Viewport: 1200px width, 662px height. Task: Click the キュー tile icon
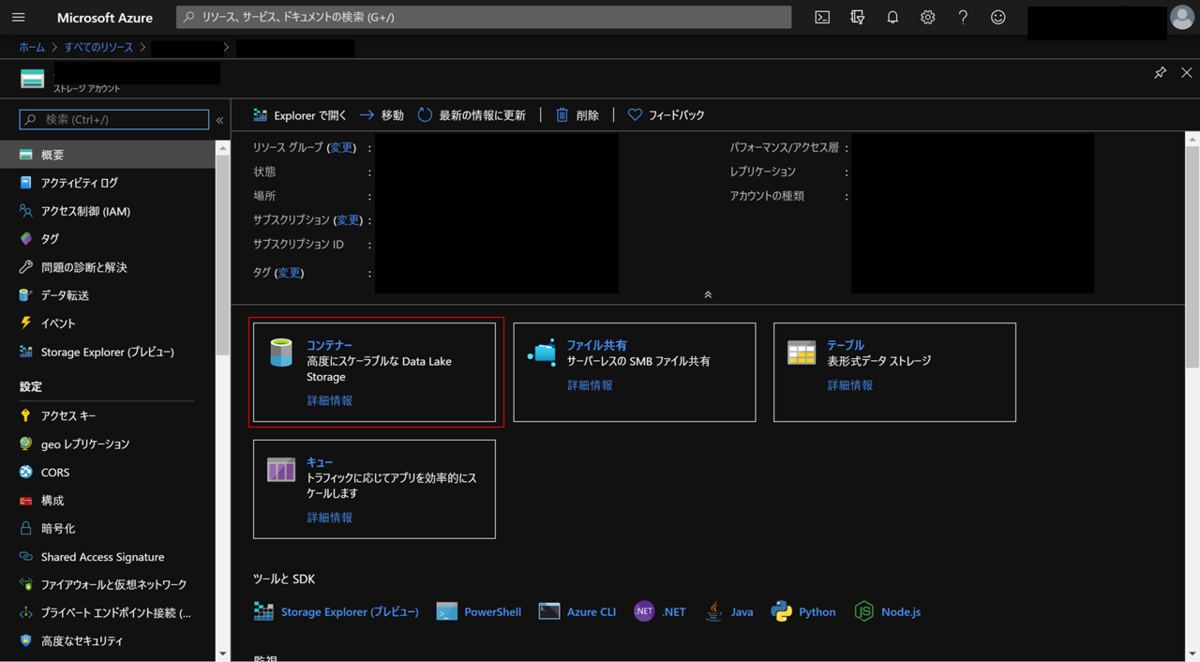281,469
